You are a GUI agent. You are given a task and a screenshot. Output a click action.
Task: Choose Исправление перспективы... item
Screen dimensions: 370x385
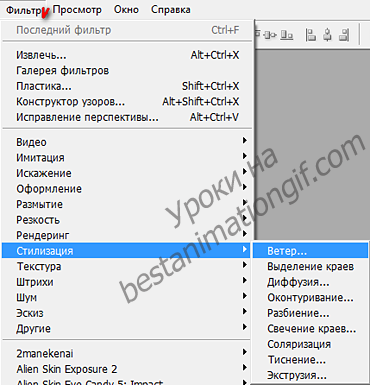[127, 117]
